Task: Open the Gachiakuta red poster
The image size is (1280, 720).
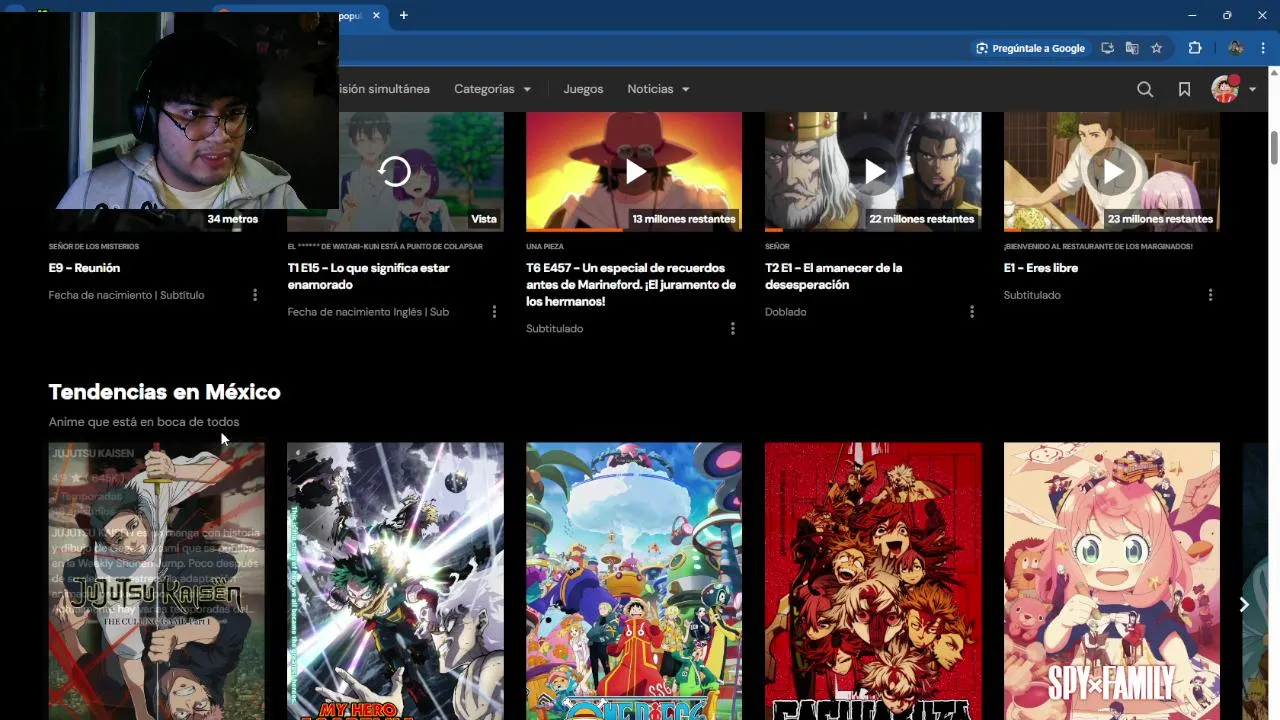Action: coord(873,581)
